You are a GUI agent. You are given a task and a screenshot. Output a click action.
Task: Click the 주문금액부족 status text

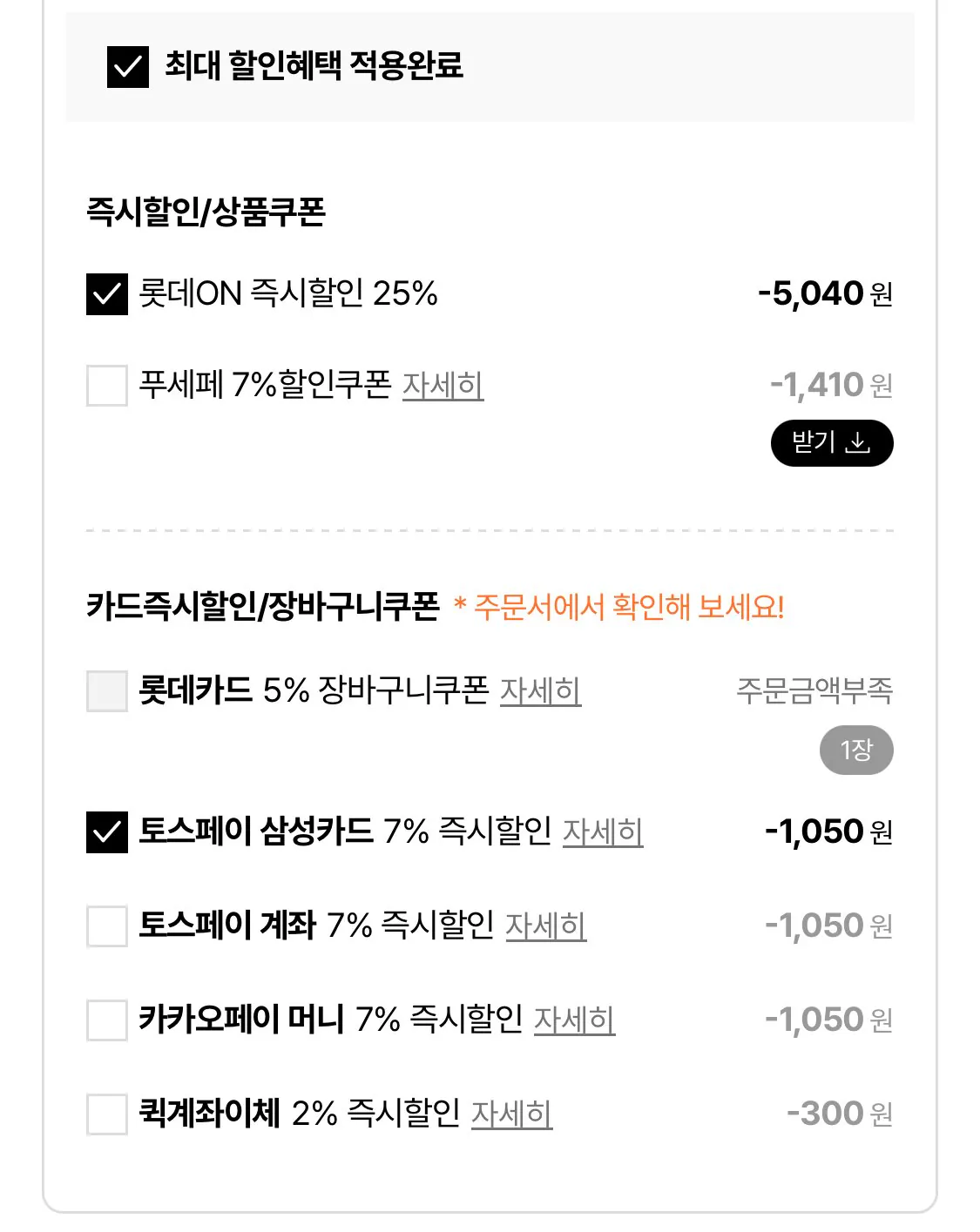[x=814, y=691]
